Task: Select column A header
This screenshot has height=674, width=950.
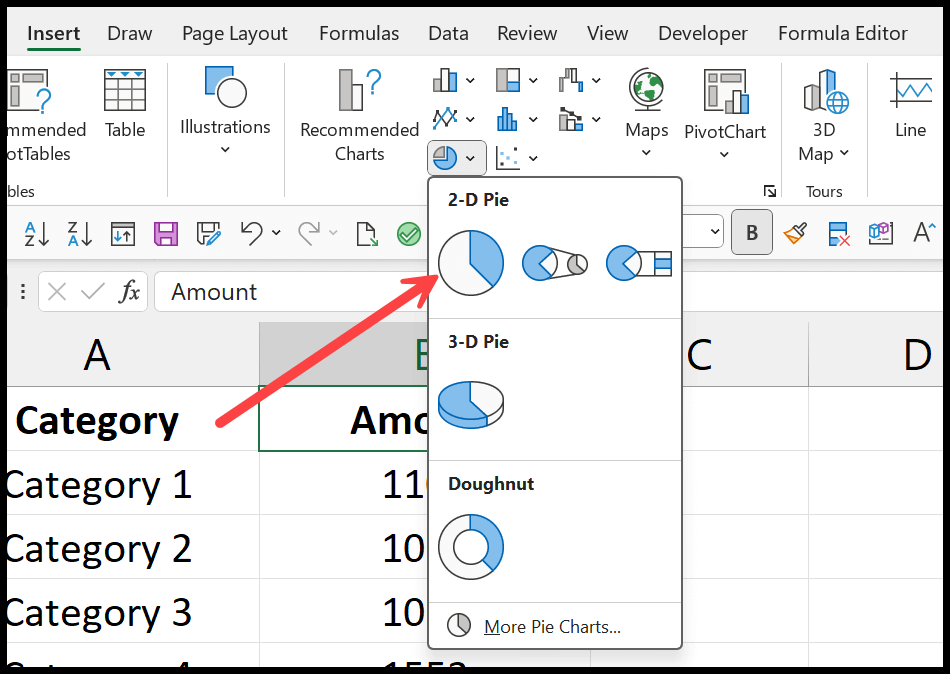Action: click(133, 355)
